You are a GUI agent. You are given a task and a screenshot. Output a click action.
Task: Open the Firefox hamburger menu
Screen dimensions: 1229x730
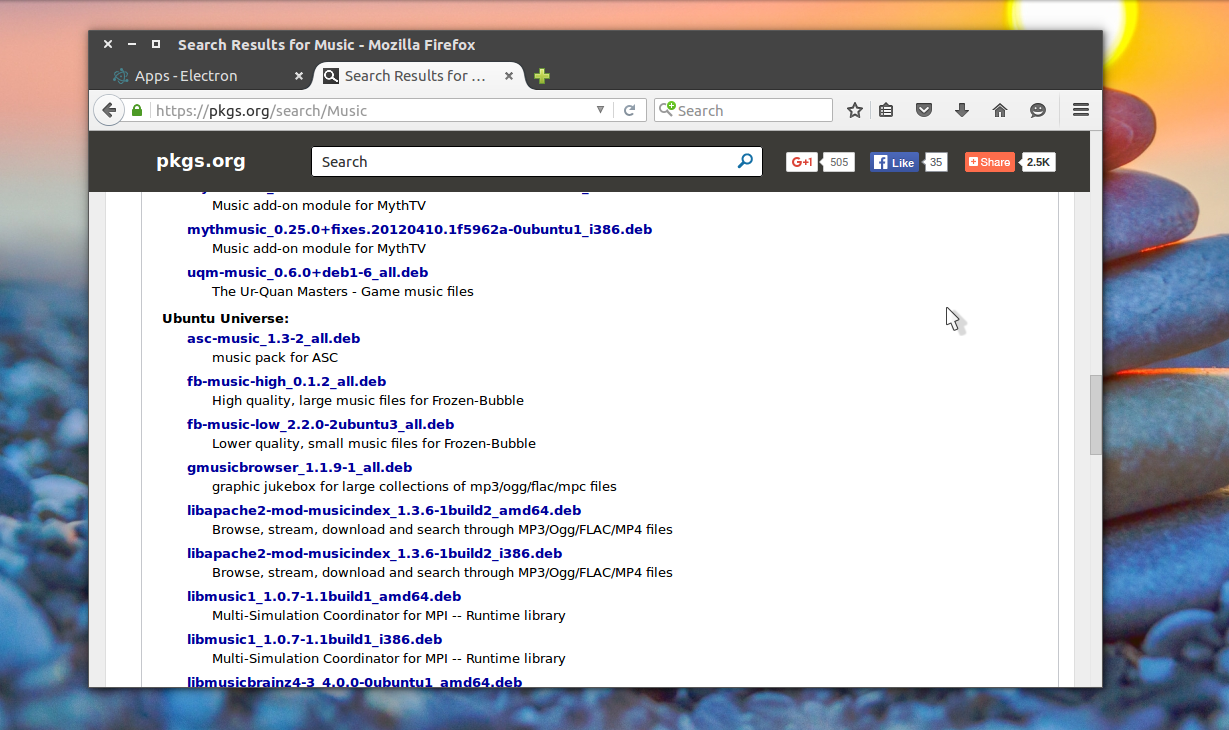(x=1080, y=110)
